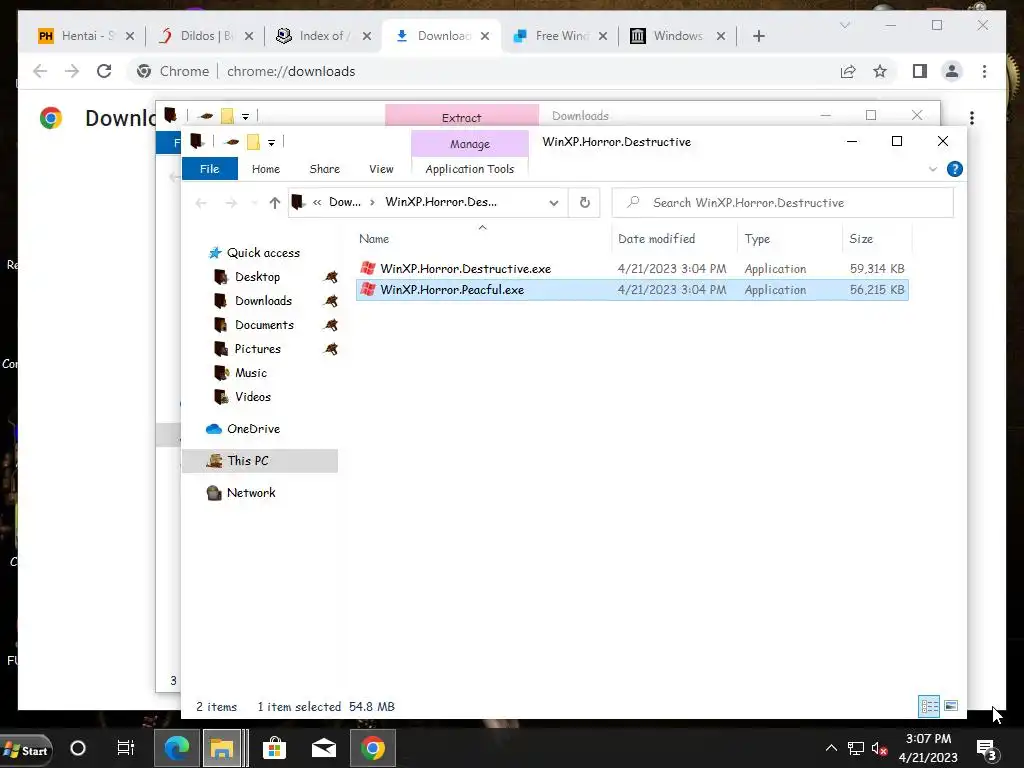Click the pin icon beside Pictures
The width and height of the screenshot is (1024, 768).
[x=332, y=349]
